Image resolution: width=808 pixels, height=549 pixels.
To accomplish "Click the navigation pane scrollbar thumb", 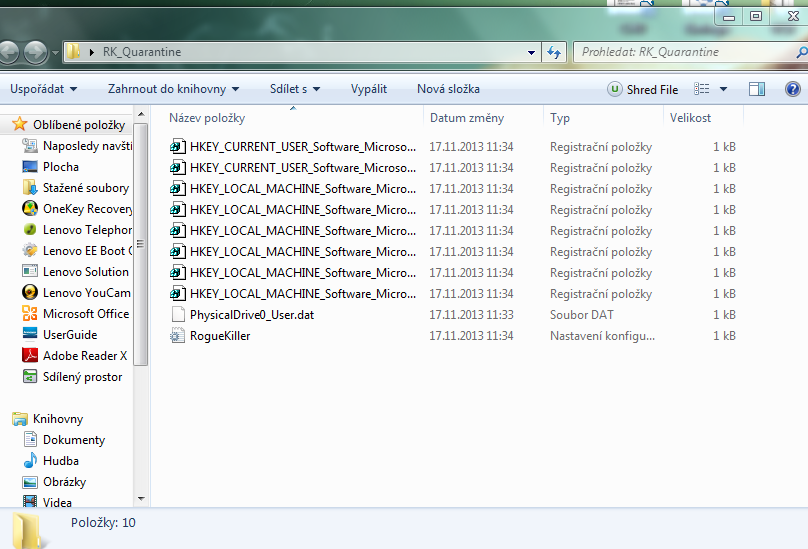I will pyautogui.click(x=141, y=244).
